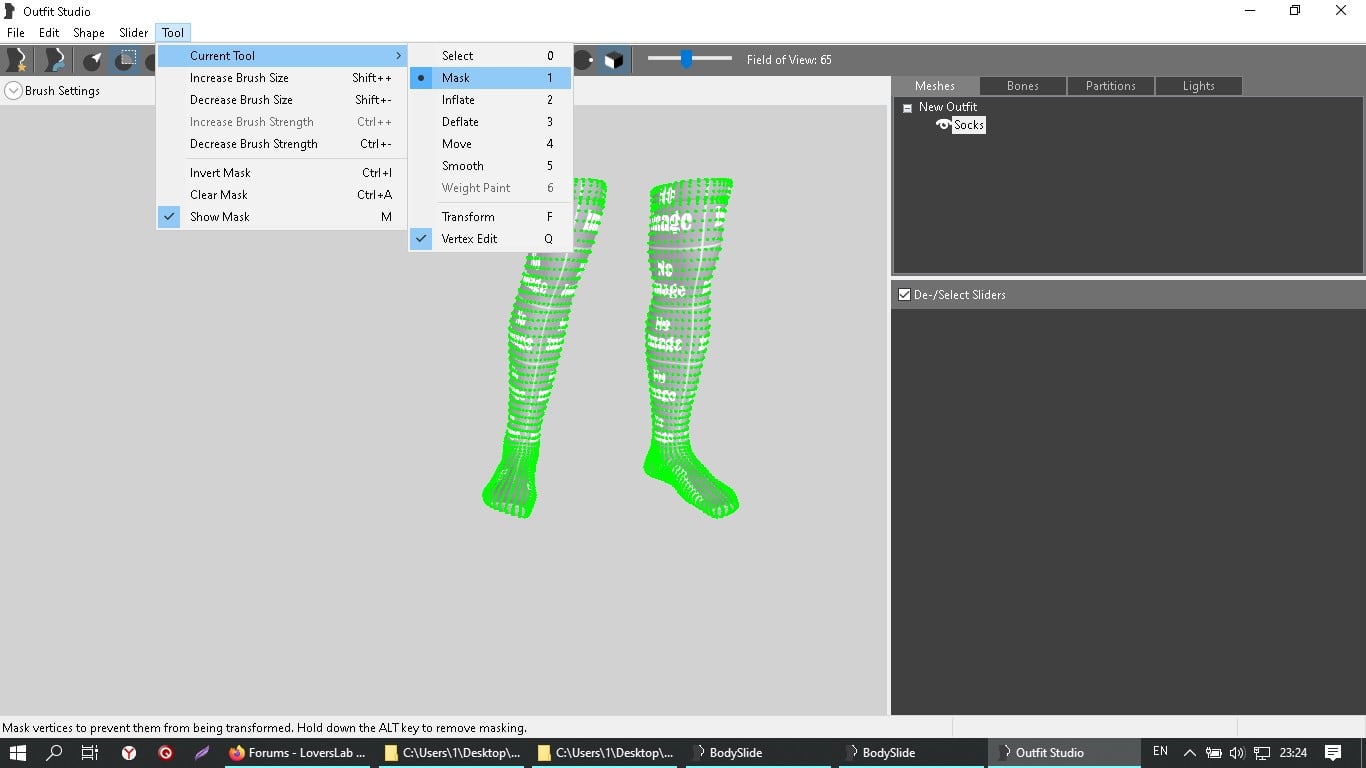The width and height of the screenshot is (1366, 768).
Task: Choose Mask as the current tool
Action: [x=490, y=78]
